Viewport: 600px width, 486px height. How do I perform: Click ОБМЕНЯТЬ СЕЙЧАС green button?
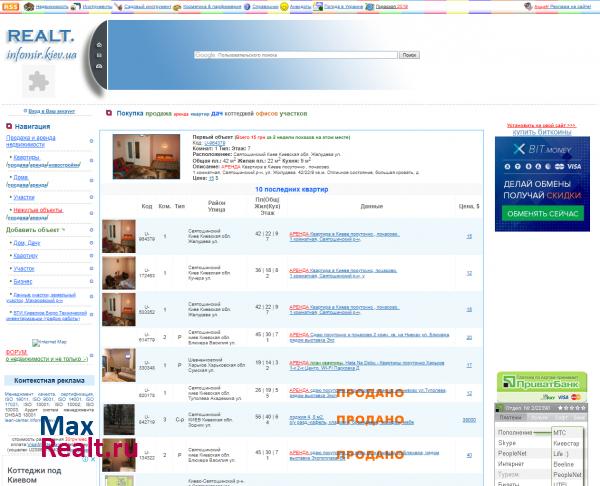[x=543, y=214]
